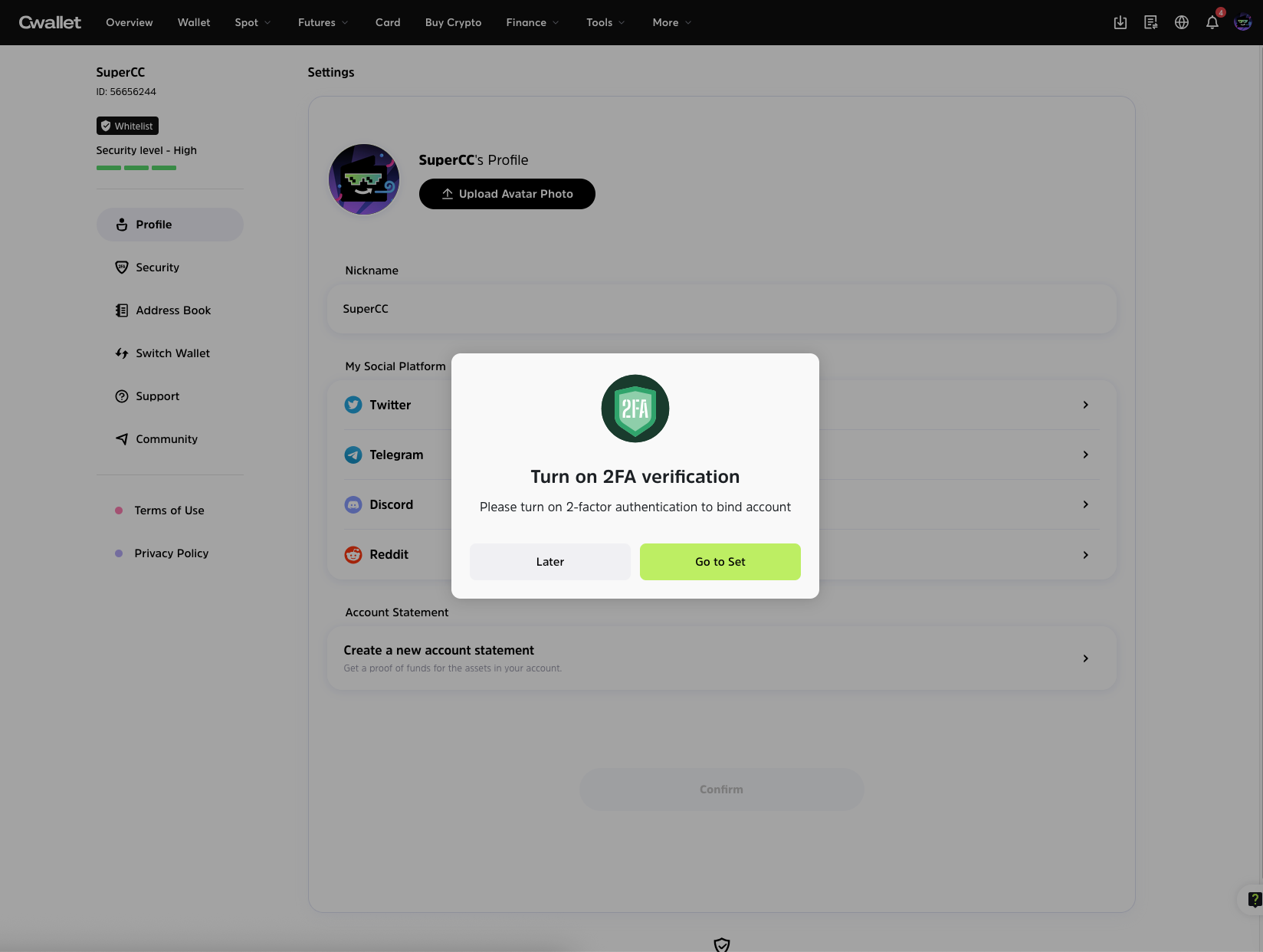Dismiss dialog with Later button
This screenshot has width=1263, height=952.
coord(549,562)
